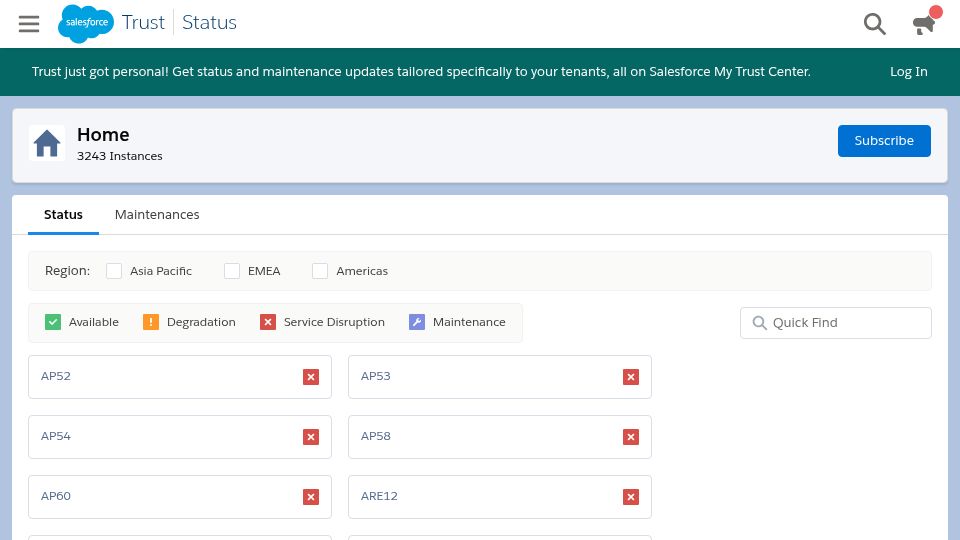Click the orange Degradation legend icon
Screen dimensions: 960x540
(x=151, y=322)
